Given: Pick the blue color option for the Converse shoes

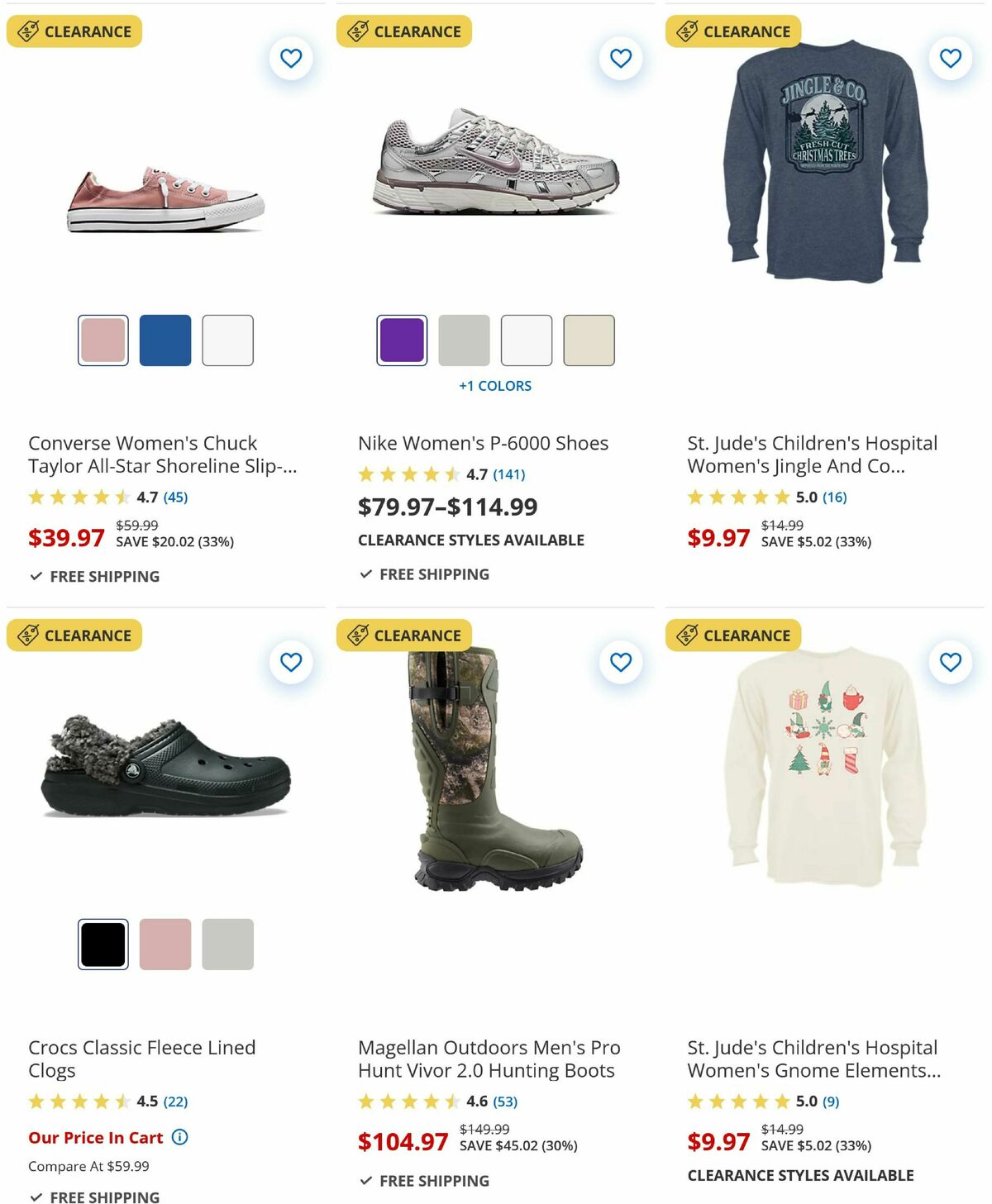Looking at the screenshot, I should tap(165, 341).
